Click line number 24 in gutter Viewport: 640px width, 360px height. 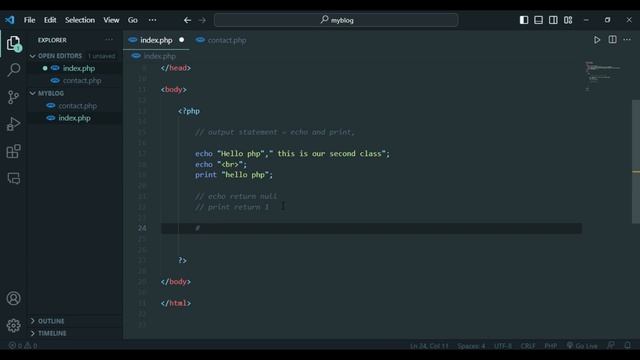click(142, 228)
